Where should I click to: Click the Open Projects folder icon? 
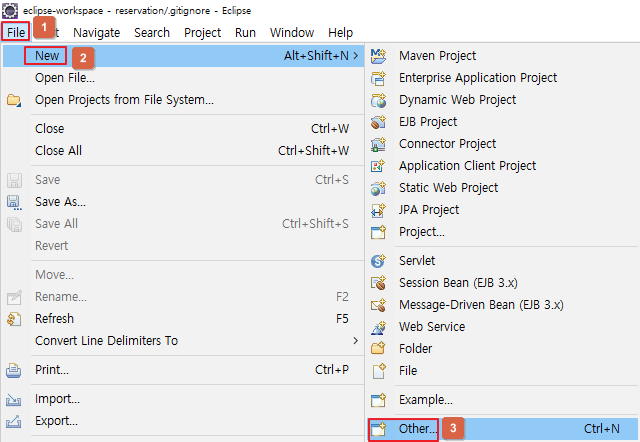click(x=14, y=100)
